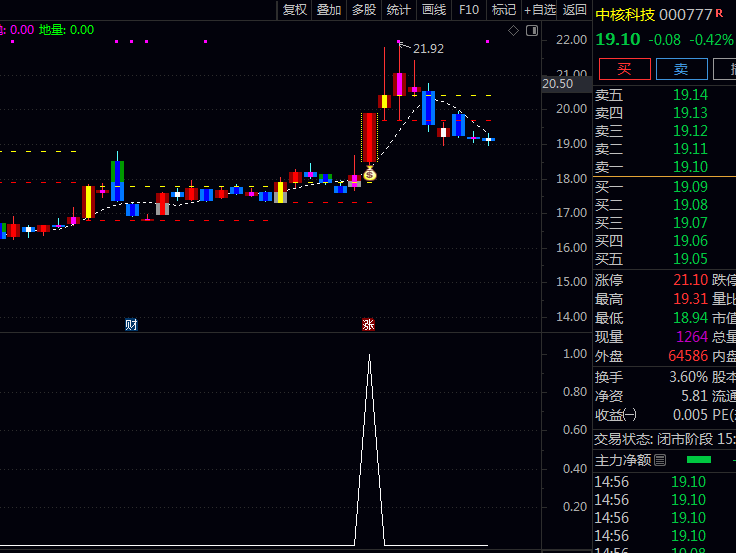This screenshot has height=553, width=736.
Task: Select the 买二 price 19.08
Action: pos(690,205)
